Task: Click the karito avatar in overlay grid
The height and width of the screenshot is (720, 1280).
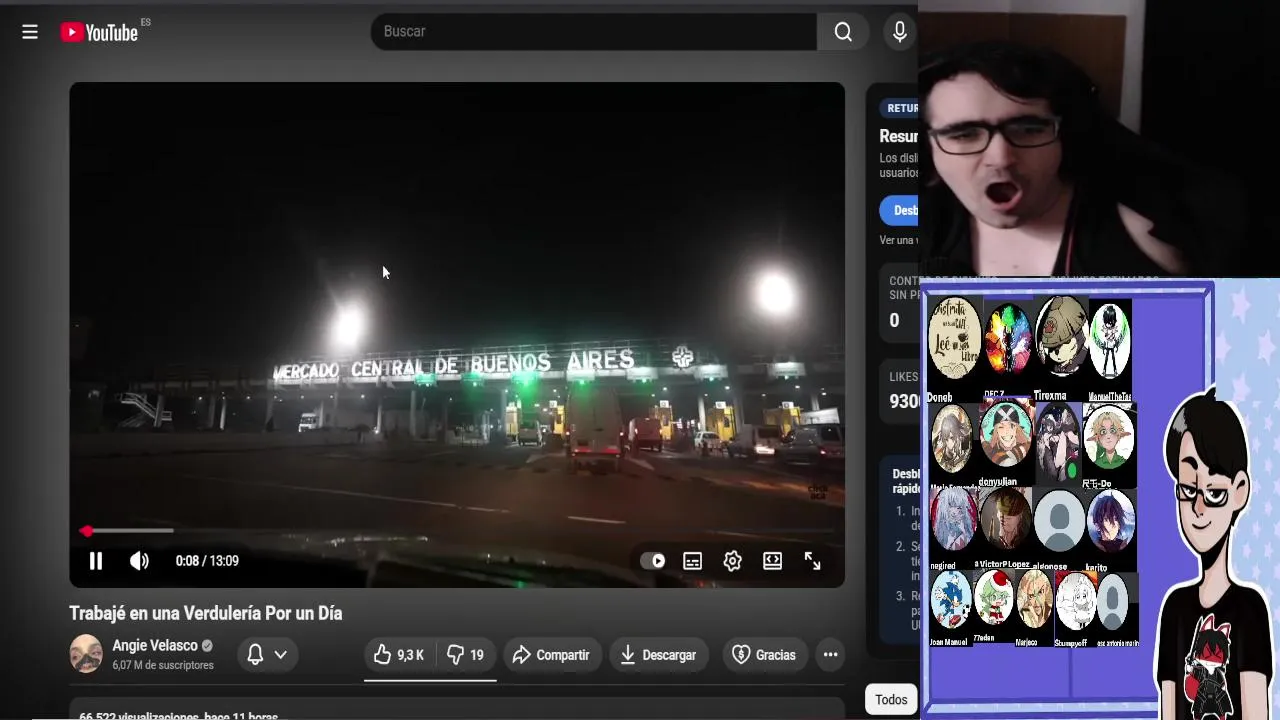Action: [1110, 520]
